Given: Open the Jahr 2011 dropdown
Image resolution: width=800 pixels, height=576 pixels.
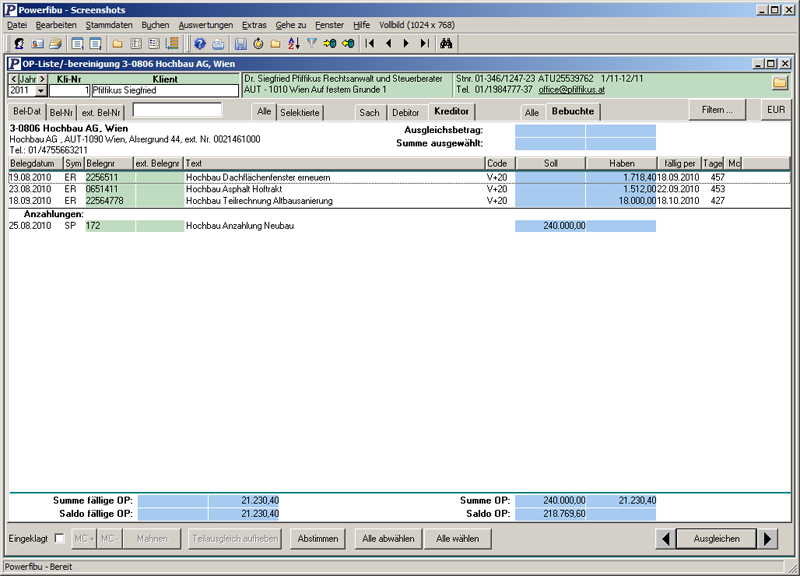Looking at the screenshot, I should [41, 91].
